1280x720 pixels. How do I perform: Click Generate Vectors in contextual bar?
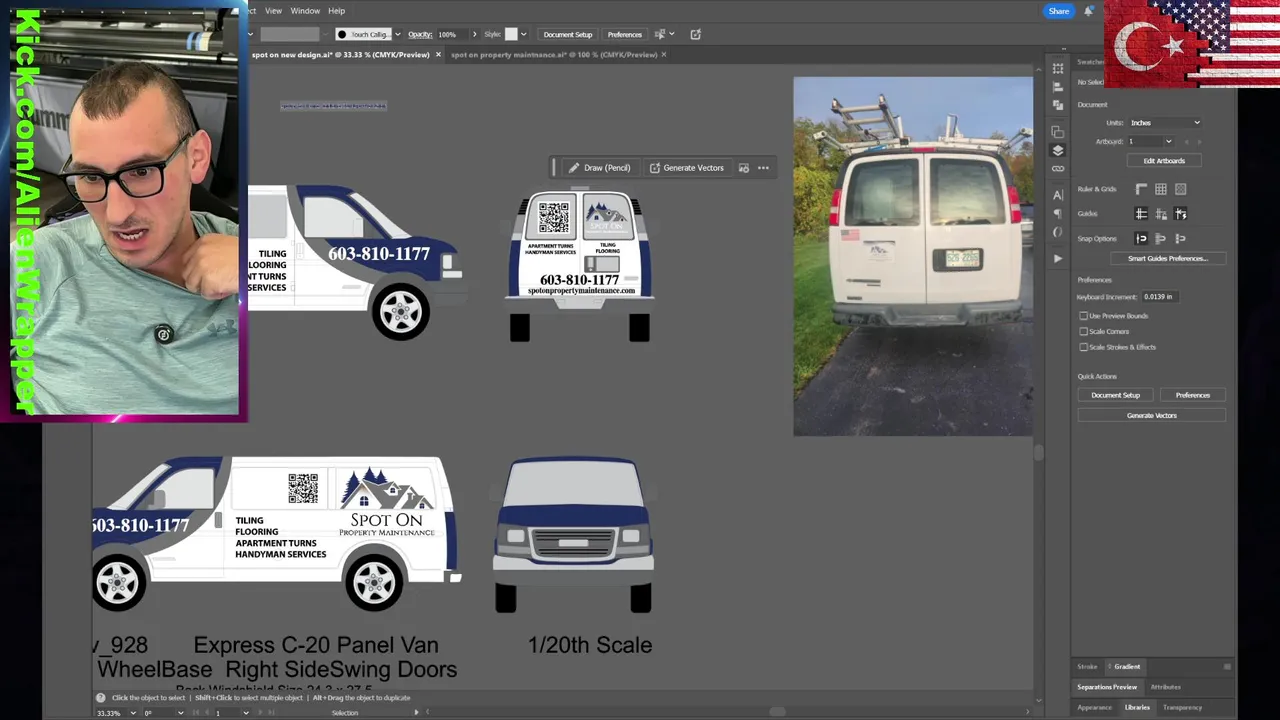point(686,168)
